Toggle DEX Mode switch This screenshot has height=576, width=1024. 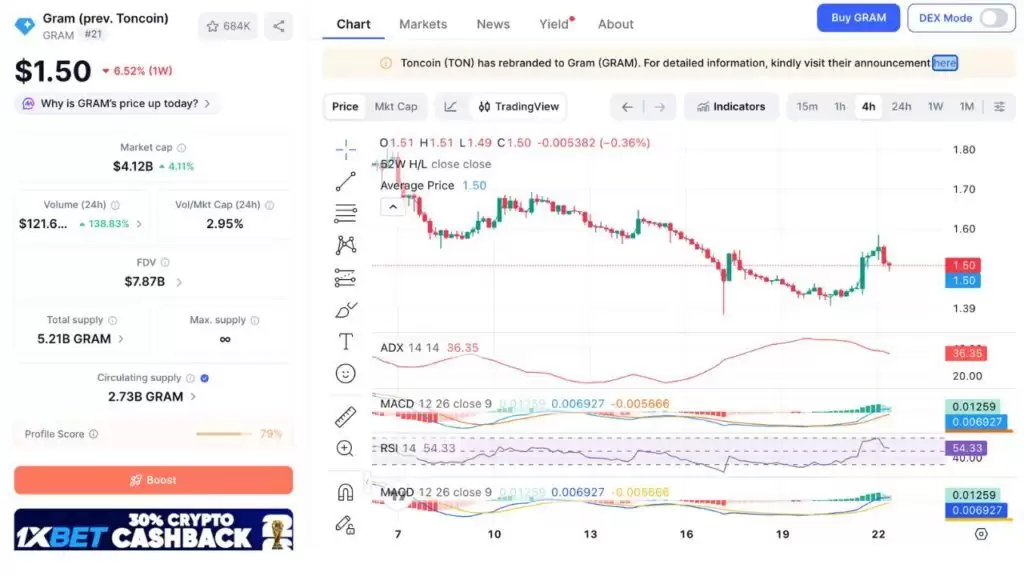pyautogui.click(x=993, y=18)
